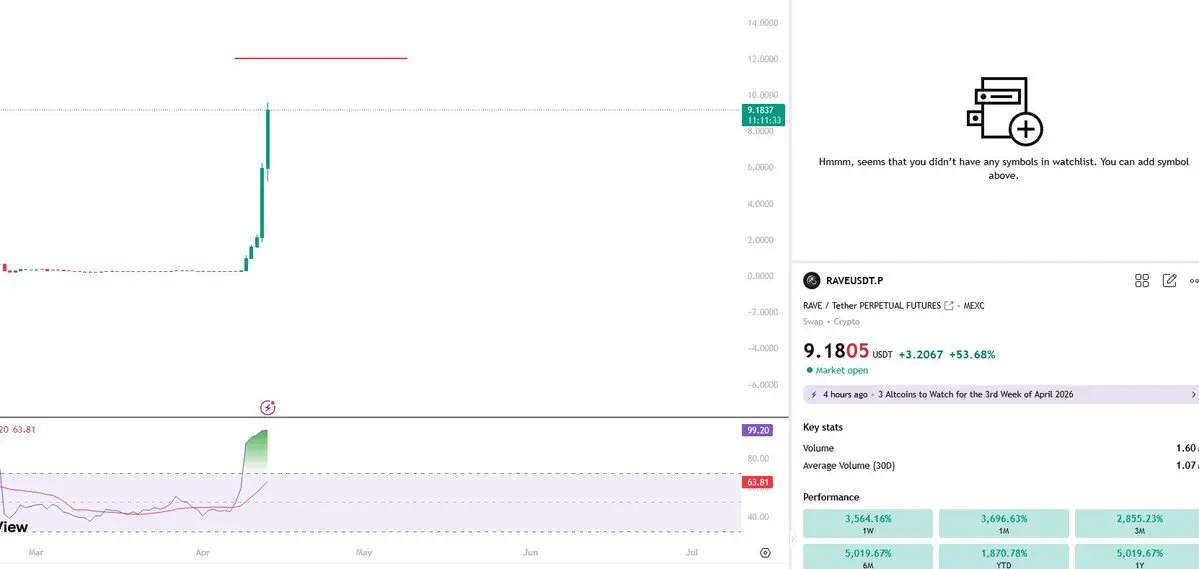Screen dimensions: 1199x569
Task: Click the 'Volume' key stats row
Action: point(1001,448)
